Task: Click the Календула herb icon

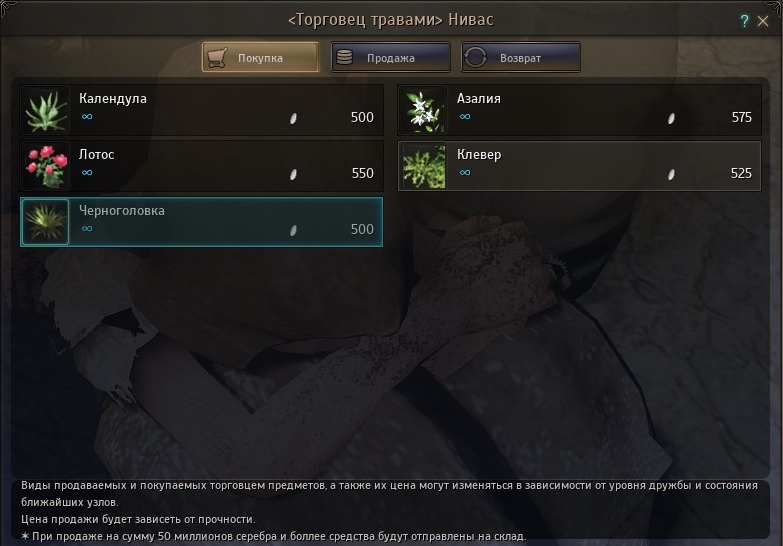Action: point(45,110)
